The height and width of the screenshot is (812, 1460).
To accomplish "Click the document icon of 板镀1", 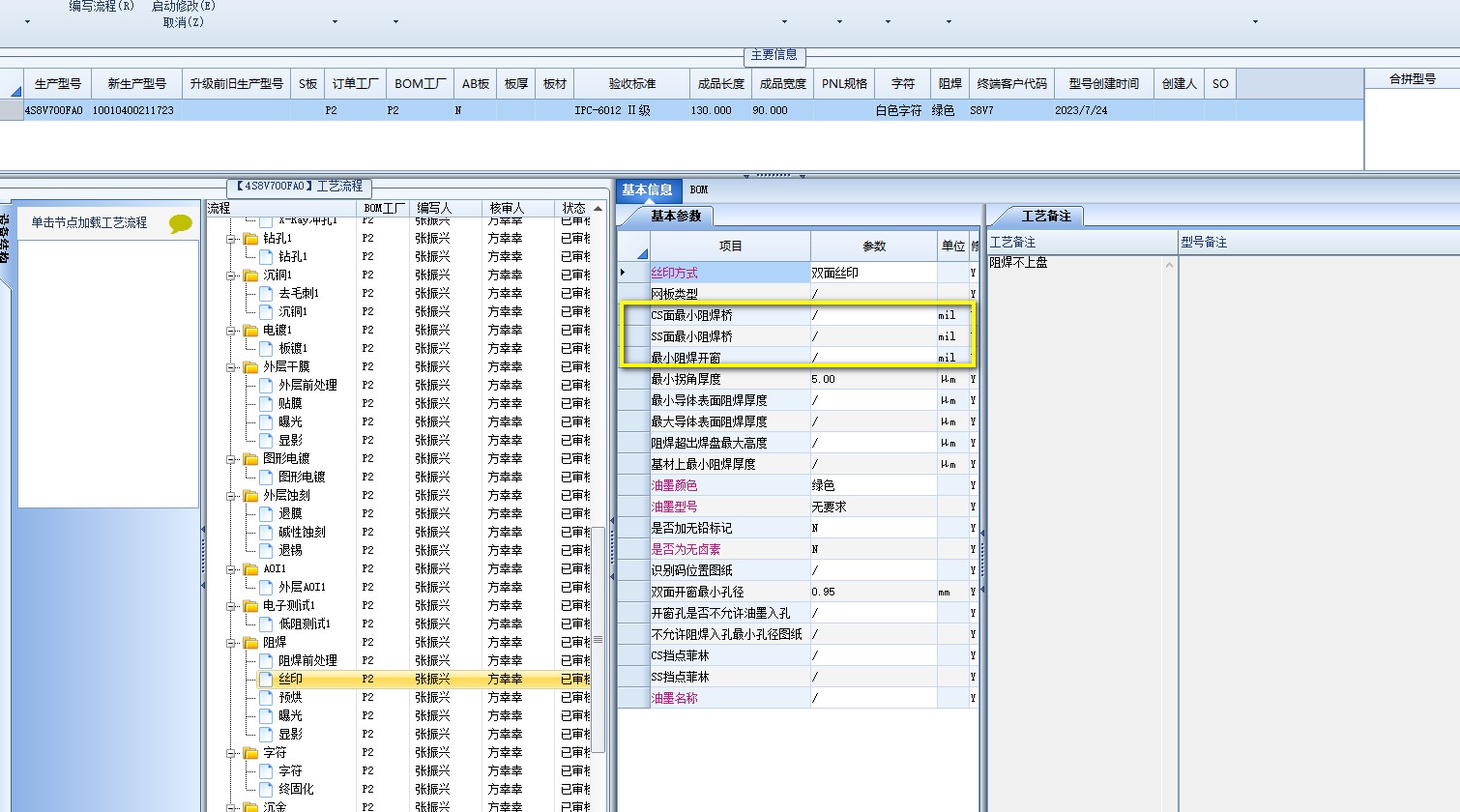I will pyautogui.click(x=266, y=348).
